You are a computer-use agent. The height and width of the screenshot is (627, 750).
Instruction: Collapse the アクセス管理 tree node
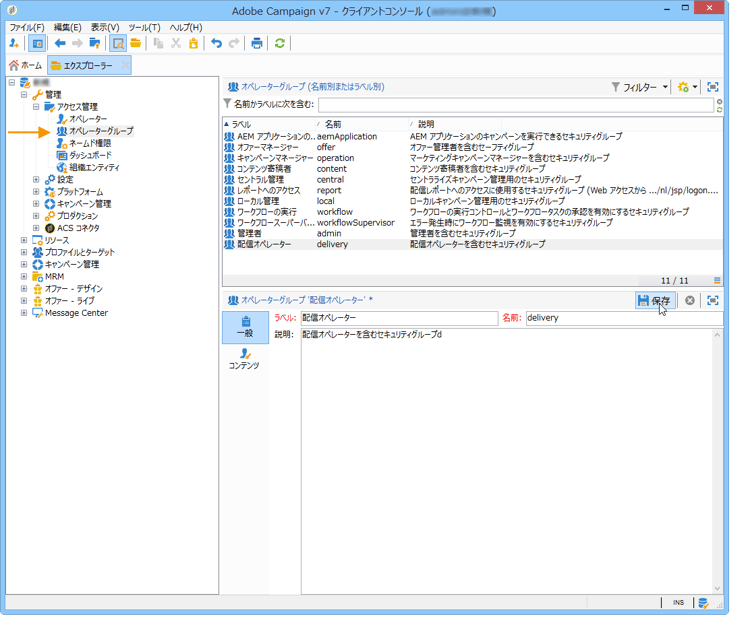click(36, 107)
